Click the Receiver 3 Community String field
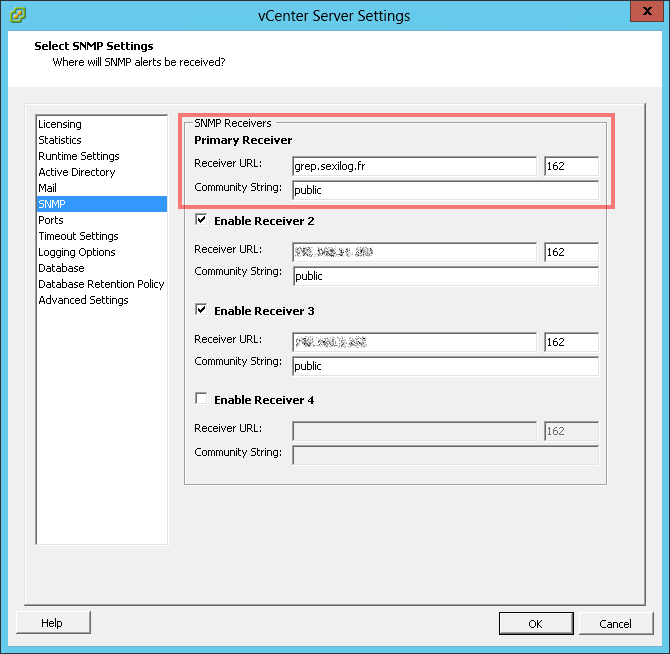This screenshot has width=670, height=654. tap(446, 366)
